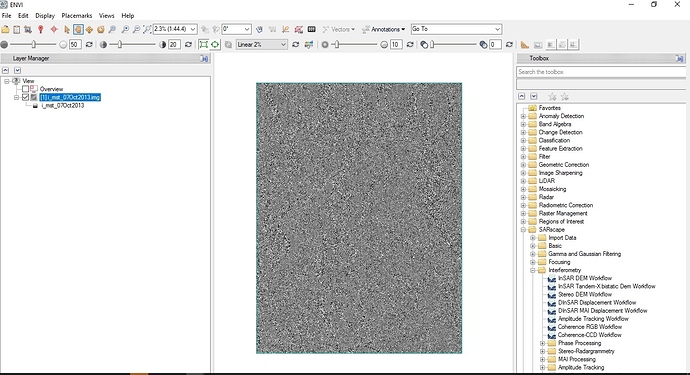The height and width of the screenshot is (375, 690).
Task: Detach the Layer Manager panel
Action: (x=204, y=59)
